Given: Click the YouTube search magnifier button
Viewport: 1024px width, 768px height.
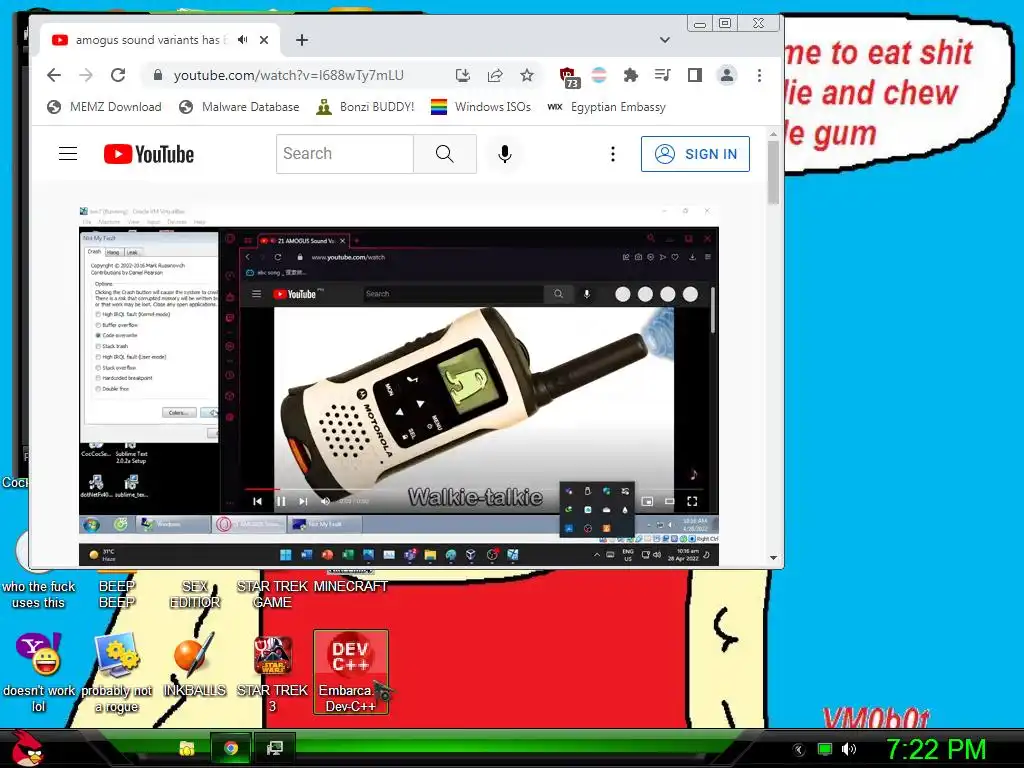Looking at the screenshot, I should (x=445, y=154).
